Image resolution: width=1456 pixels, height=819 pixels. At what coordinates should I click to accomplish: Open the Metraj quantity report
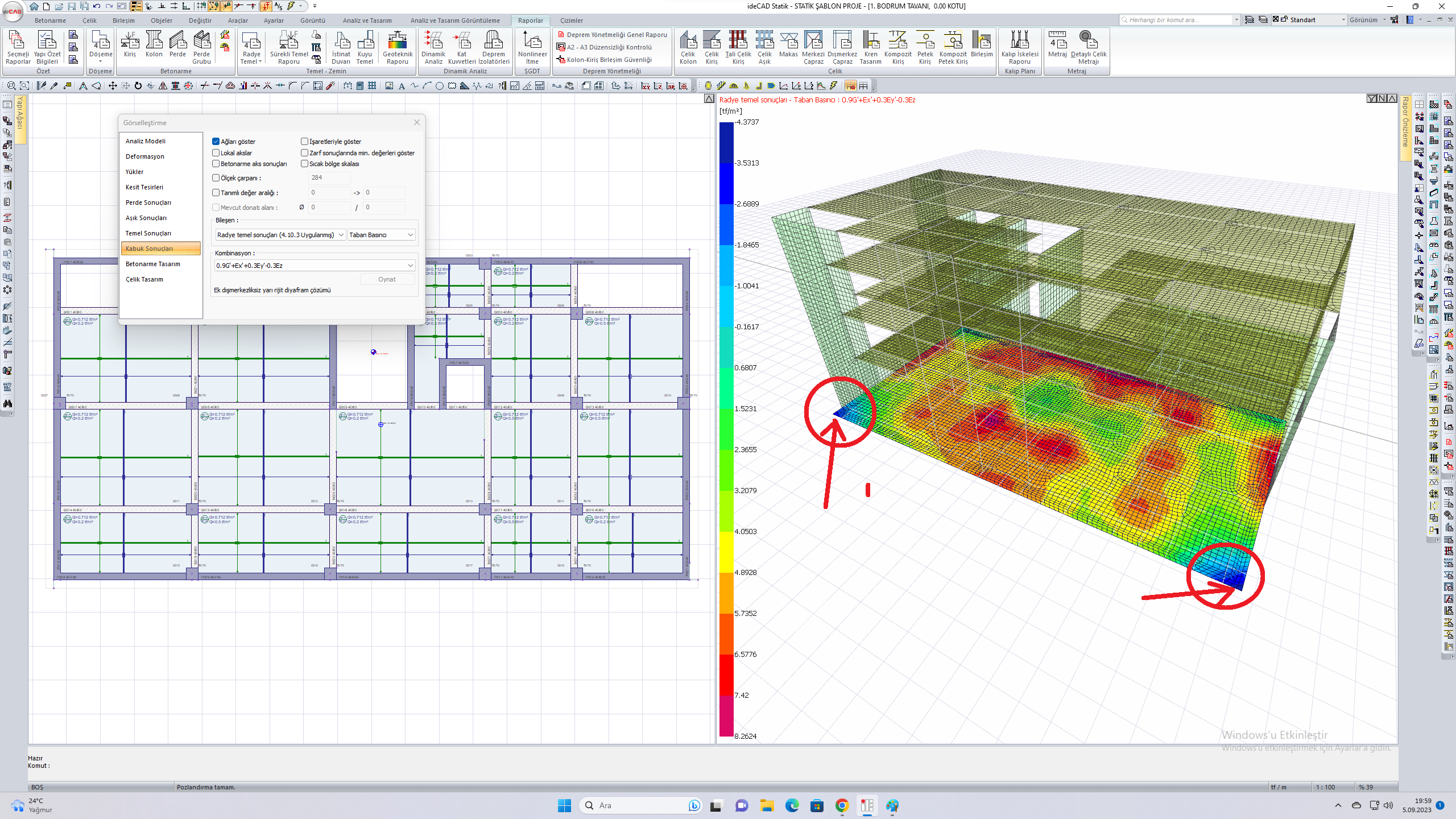pyautogui.click(x=1057, y=44)
